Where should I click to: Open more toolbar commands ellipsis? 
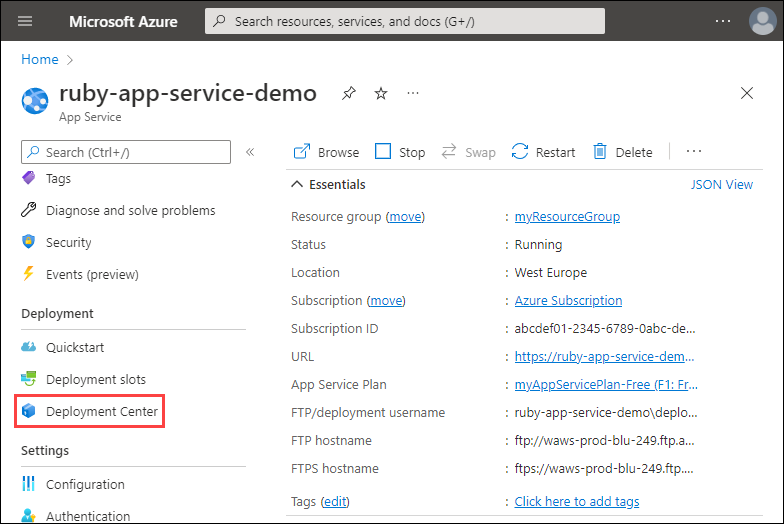tap(694, 152)
